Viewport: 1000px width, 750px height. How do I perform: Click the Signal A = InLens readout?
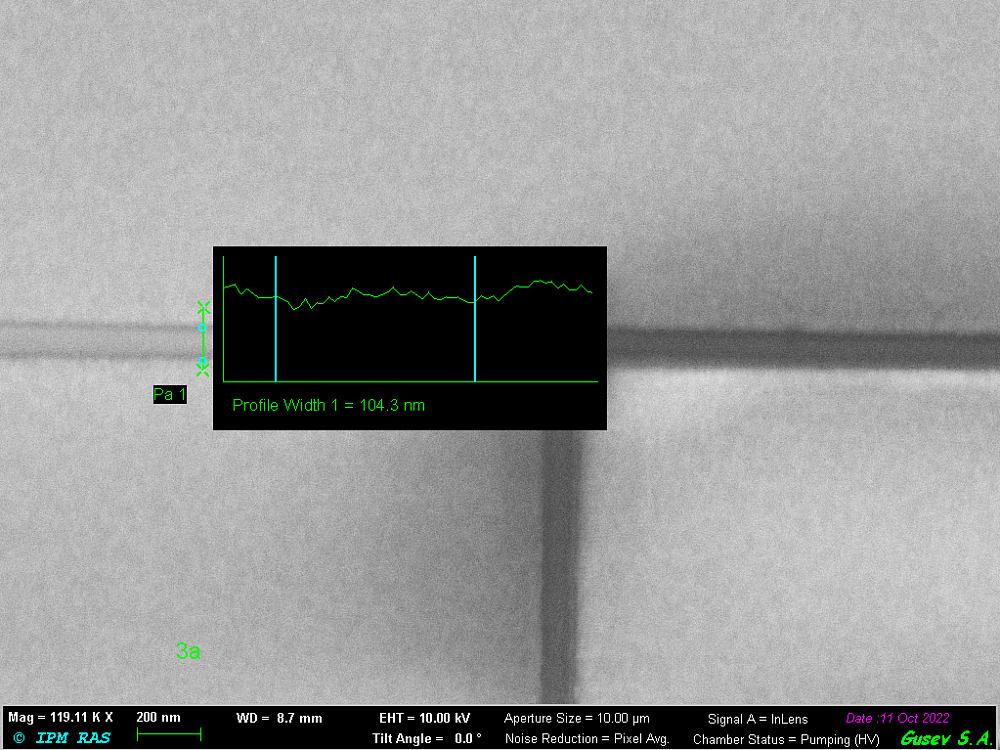tap(757, 719)
